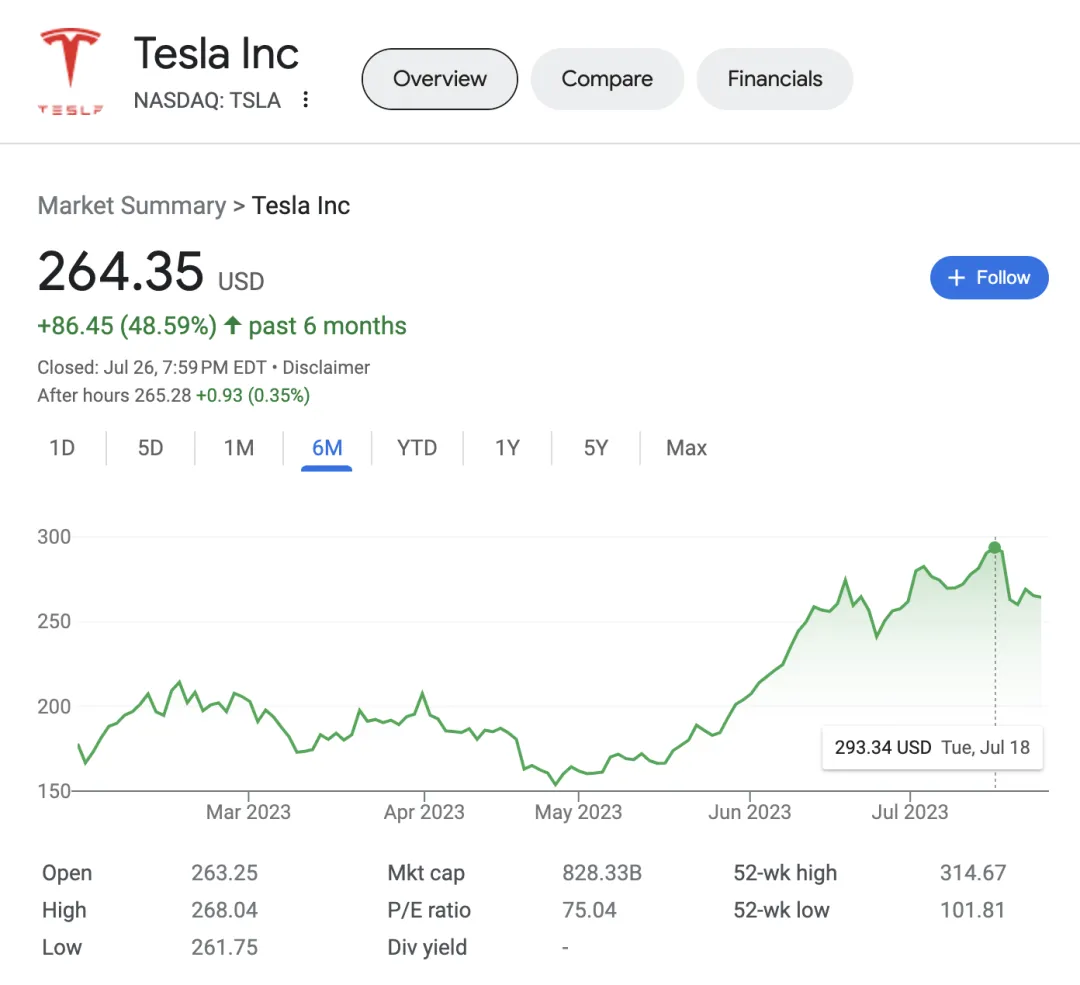This screenshot has height=985, width=1080.
Task: Click the green up arrow indicator
Action: [x=232, y=326]
